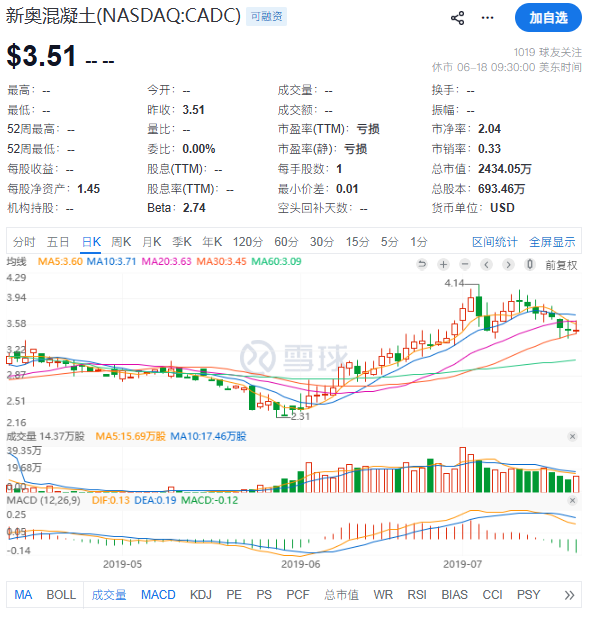This screenshot has width=590, height=617.
Task: Select the 分时 intraday tab
Action: coord(24,242)
